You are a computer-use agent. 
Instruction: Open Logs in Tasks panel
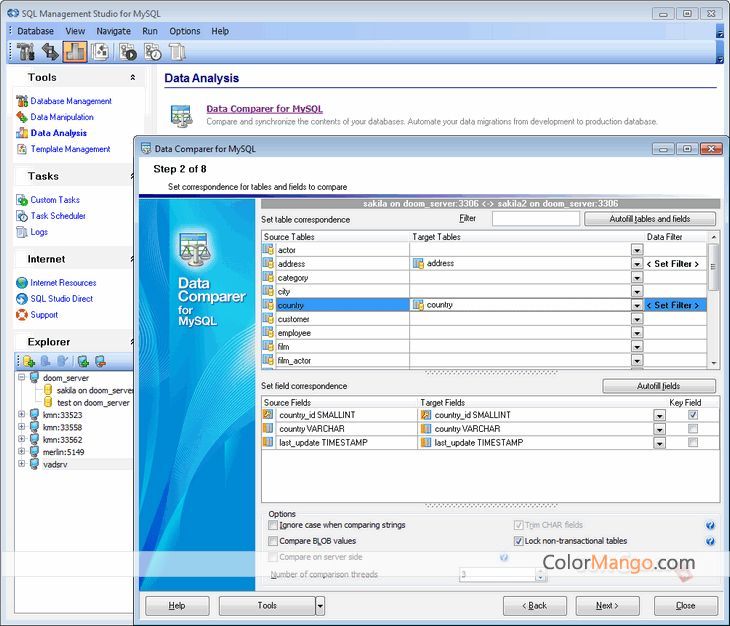pos(39,232)
